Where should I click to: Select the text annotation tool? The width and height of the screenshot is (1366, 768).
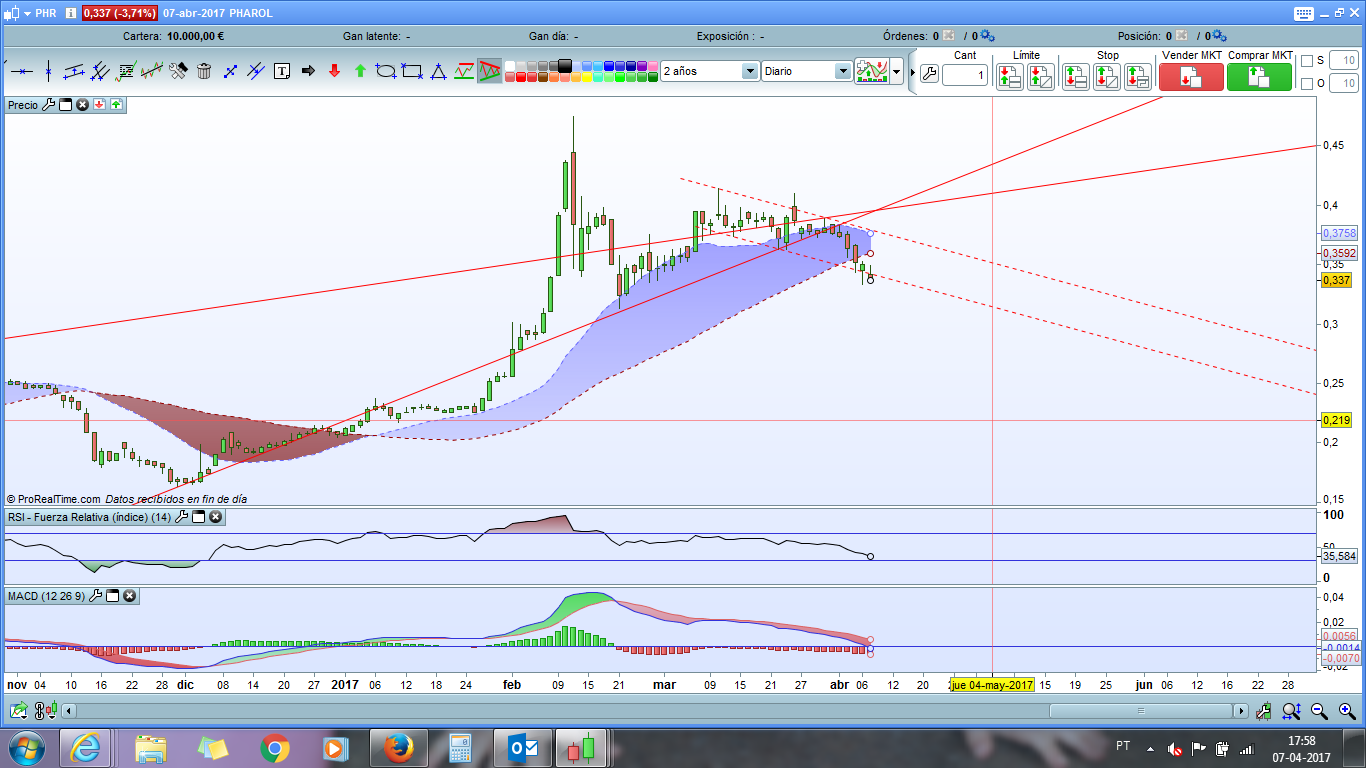click(282, 71)
